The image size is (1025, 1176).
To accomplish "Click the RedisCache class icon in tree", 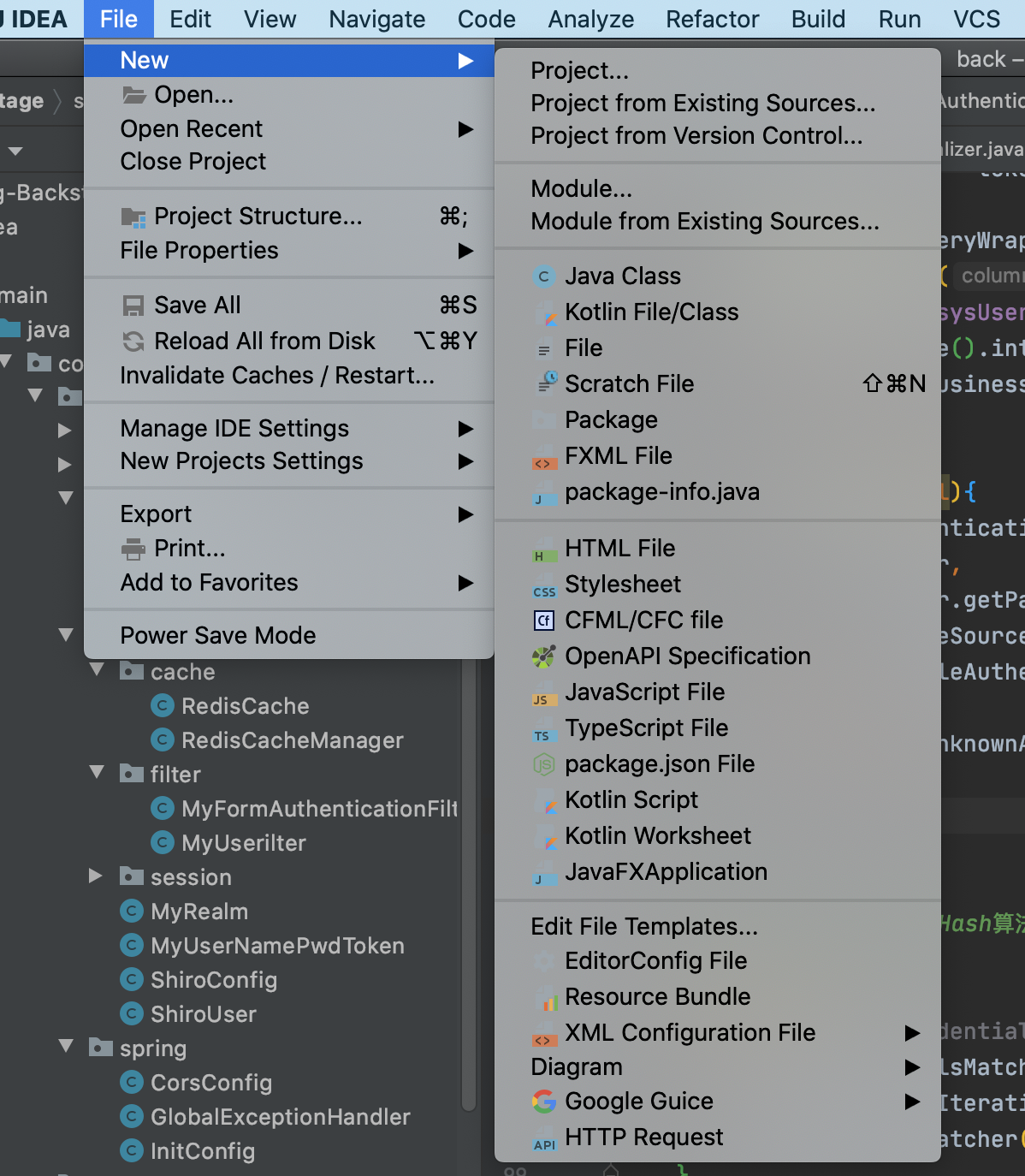I will tap(163, 706).
